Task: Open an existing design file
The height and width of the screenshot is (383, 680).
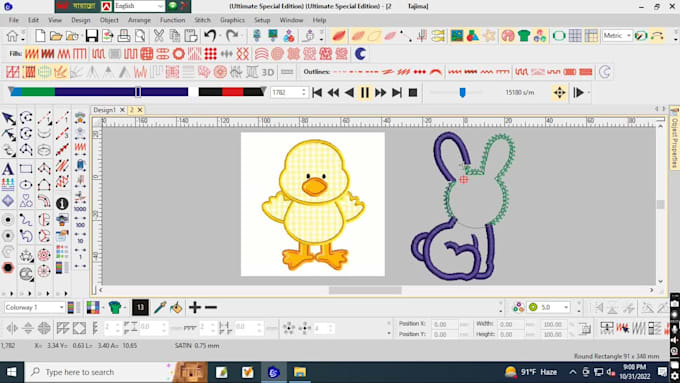Action: click(56, 36)
